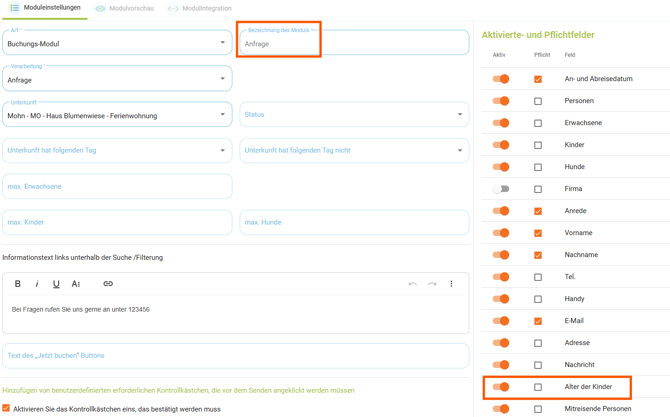The width and height of the screenshot is (670, 417).
Task: Click the Bezeichnung des Moduls field
Action: pos(354,44)
